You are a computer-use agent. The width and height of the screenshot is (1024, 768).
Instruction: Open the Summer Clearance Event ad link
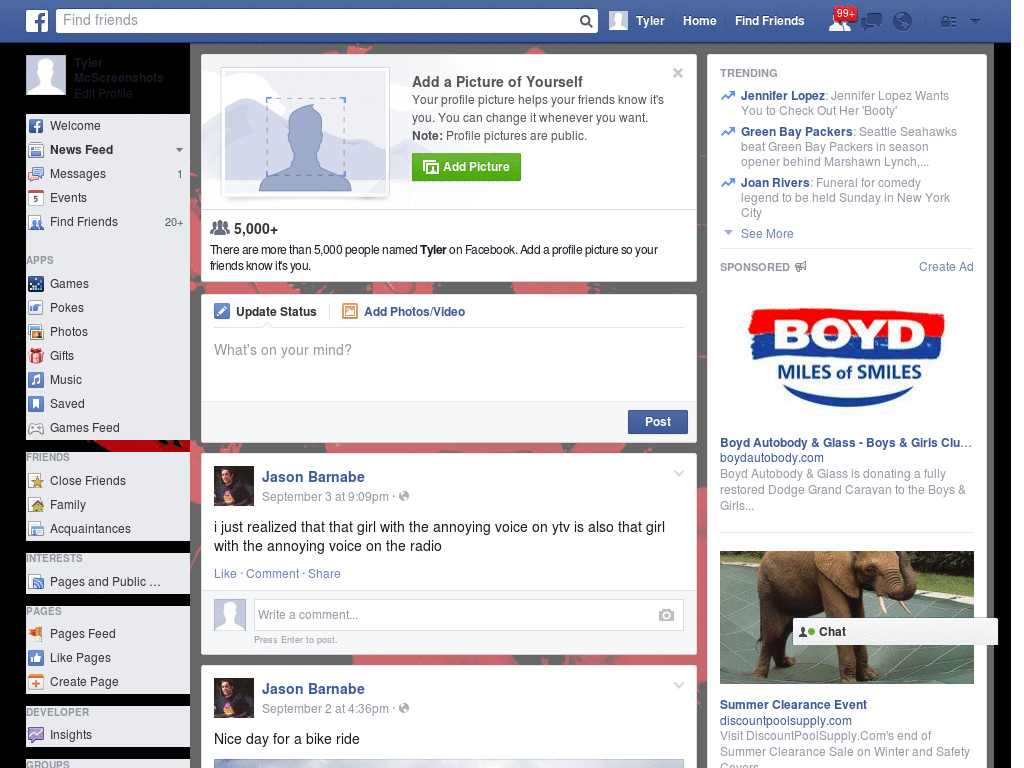(793, 705)
